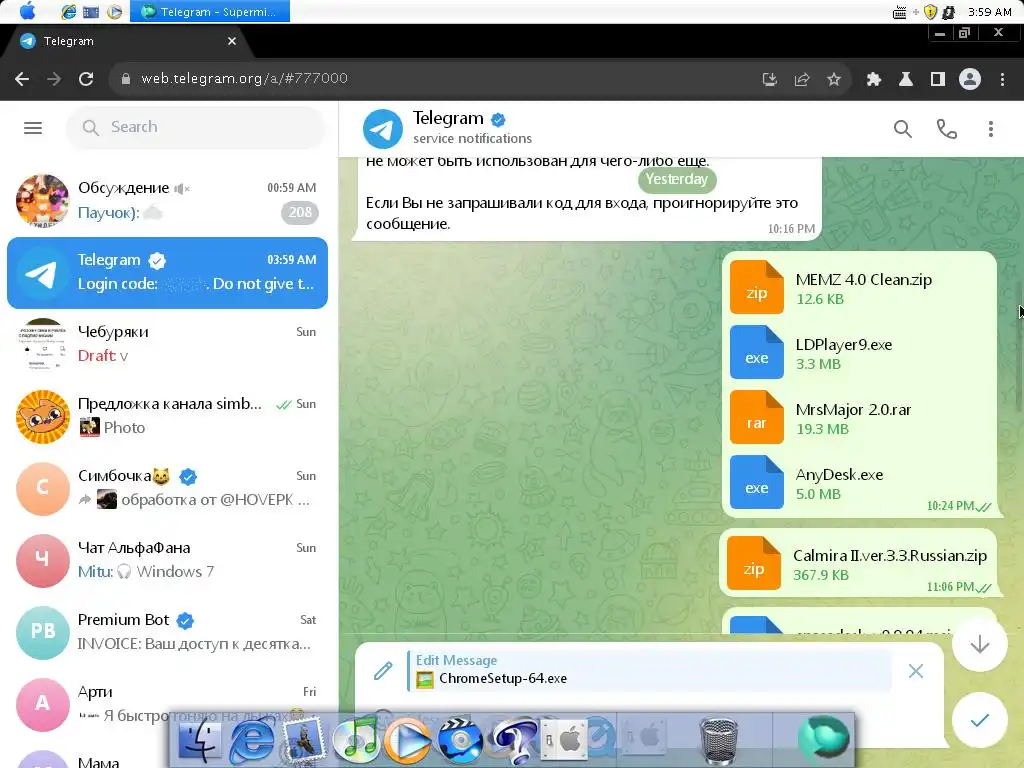Image resolution: width=1024 pixels, height=768 pixels.
Task: Open the Симбочка chat
Action: [x=167, y=488]
